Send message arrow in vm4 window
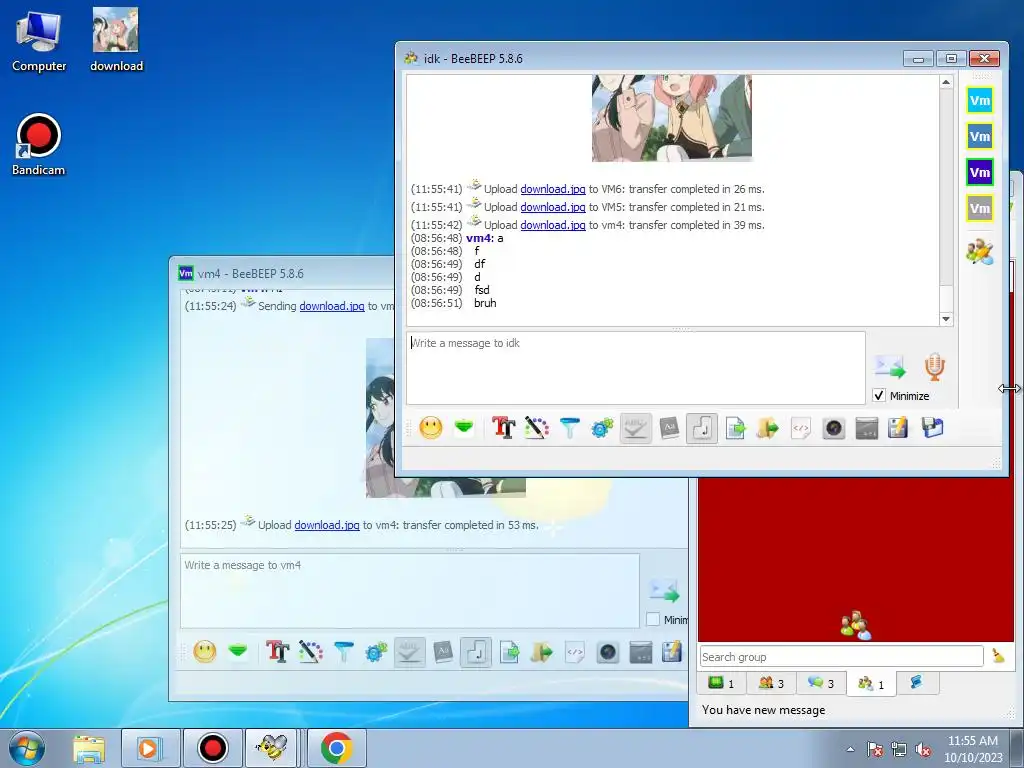The image size is (1024, 768). [665, 590]
